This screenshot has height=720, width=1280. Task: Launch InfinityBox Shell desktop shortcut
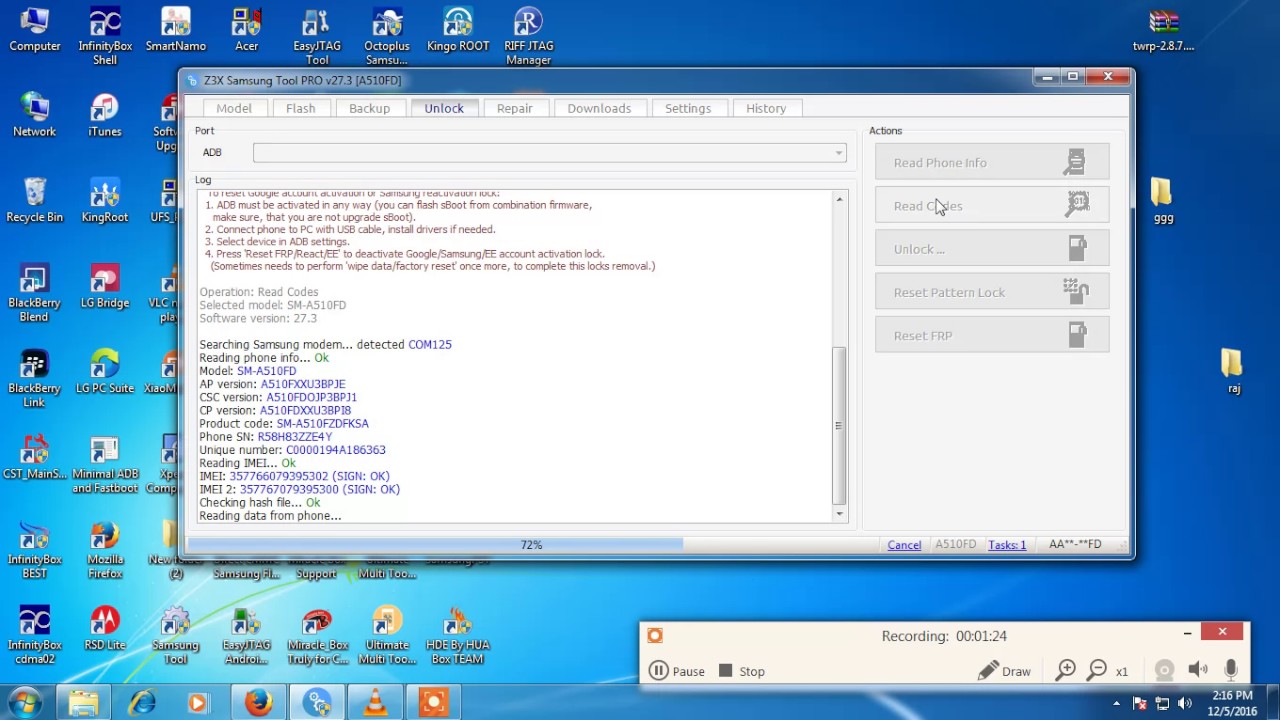[x=105, y=36]
